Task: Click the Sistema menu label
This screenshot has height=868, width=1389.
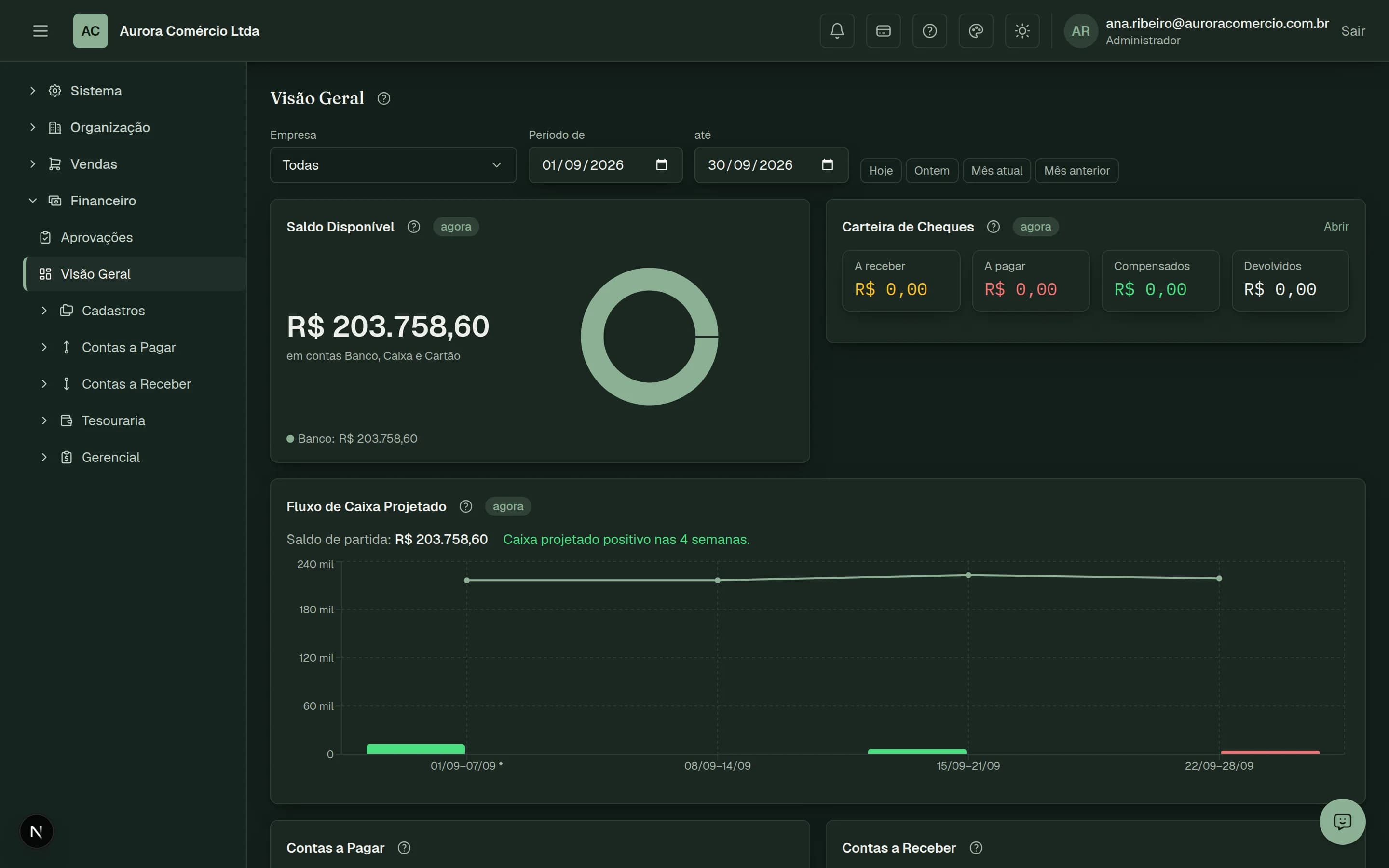Action: (x=96, y=91)
